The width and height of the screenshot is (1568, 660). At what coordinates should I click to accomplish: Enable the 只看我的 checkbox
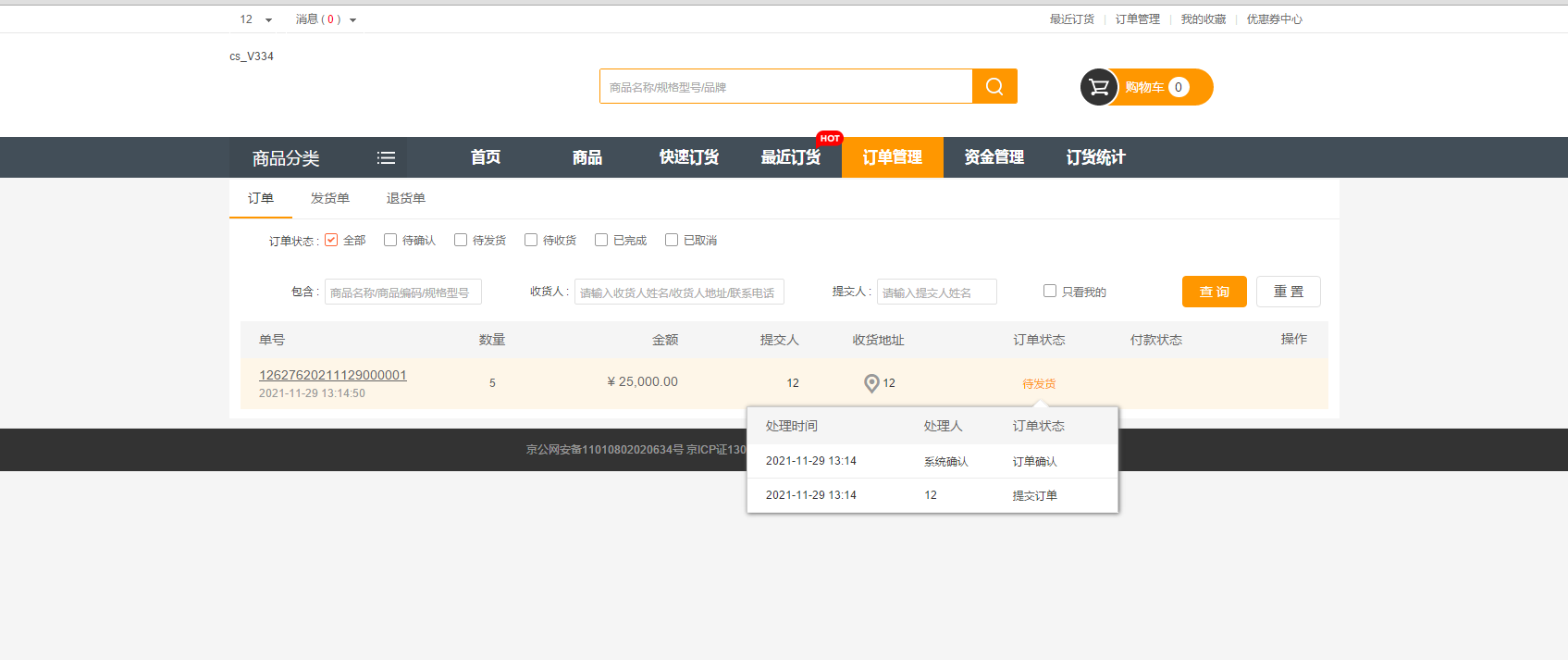(1050, 291)
